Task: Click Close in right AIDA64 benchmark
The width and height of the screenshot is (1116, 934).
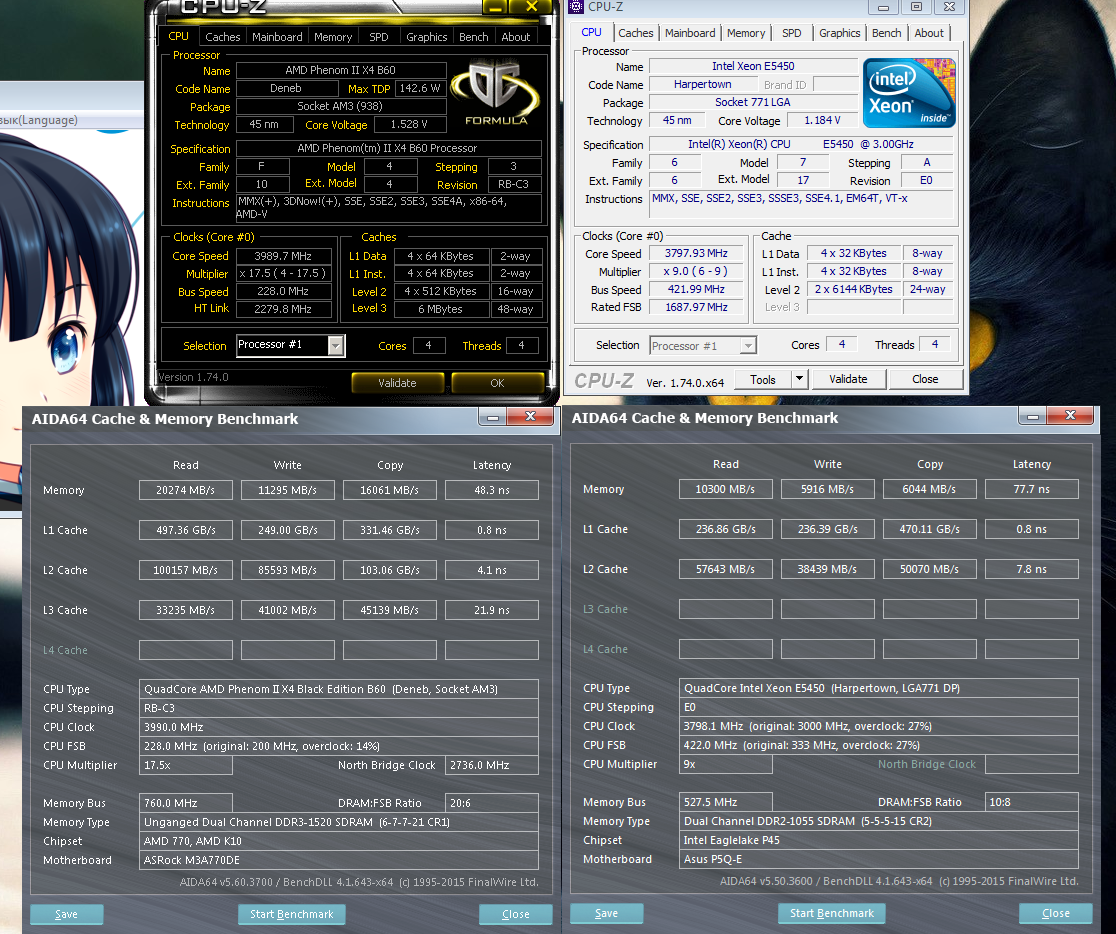Action: [x=1056, y=913]
